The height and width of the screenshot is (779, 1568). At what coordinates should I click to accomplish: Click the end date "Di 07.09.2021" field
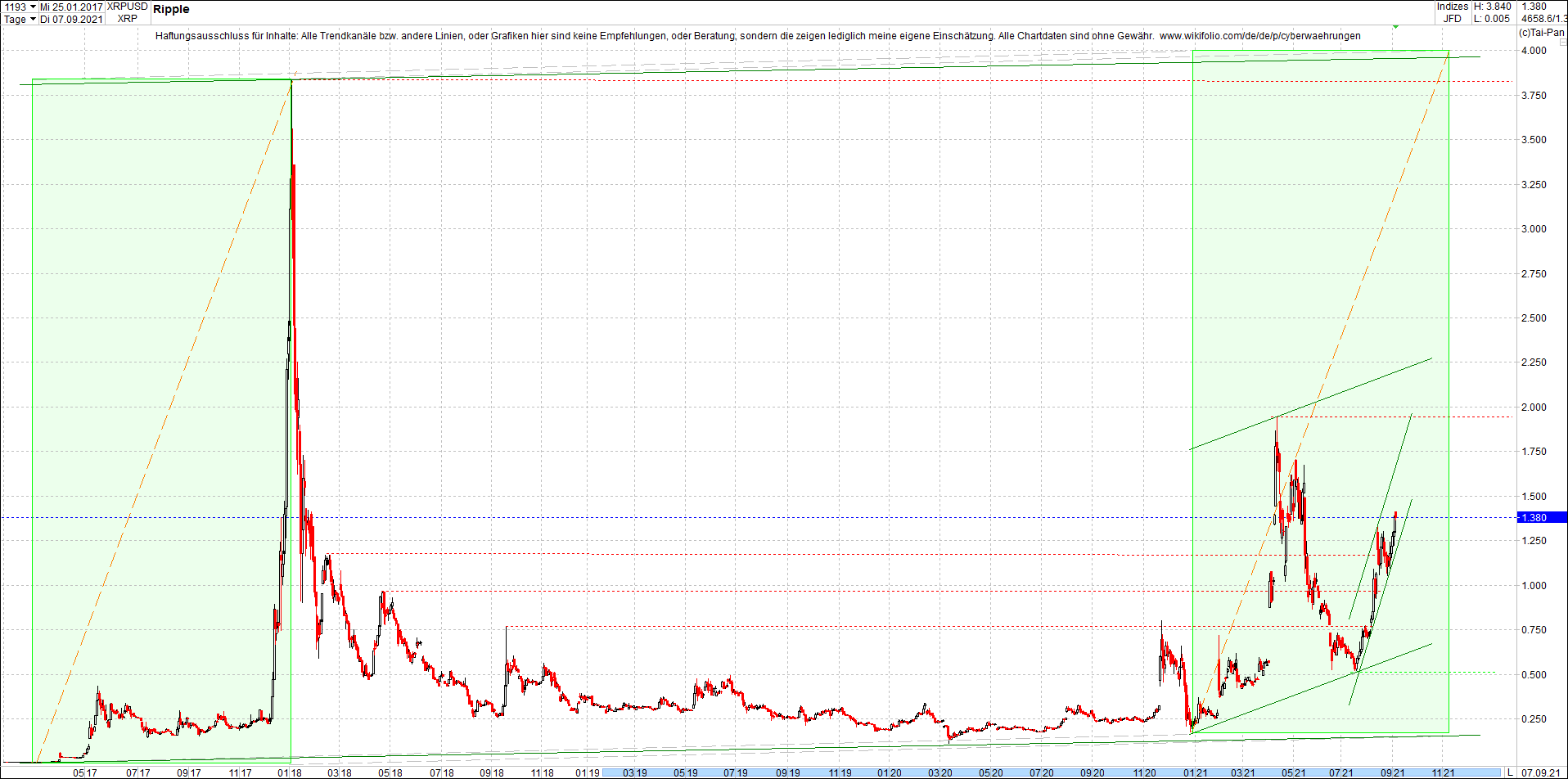(x=72, y=18)
